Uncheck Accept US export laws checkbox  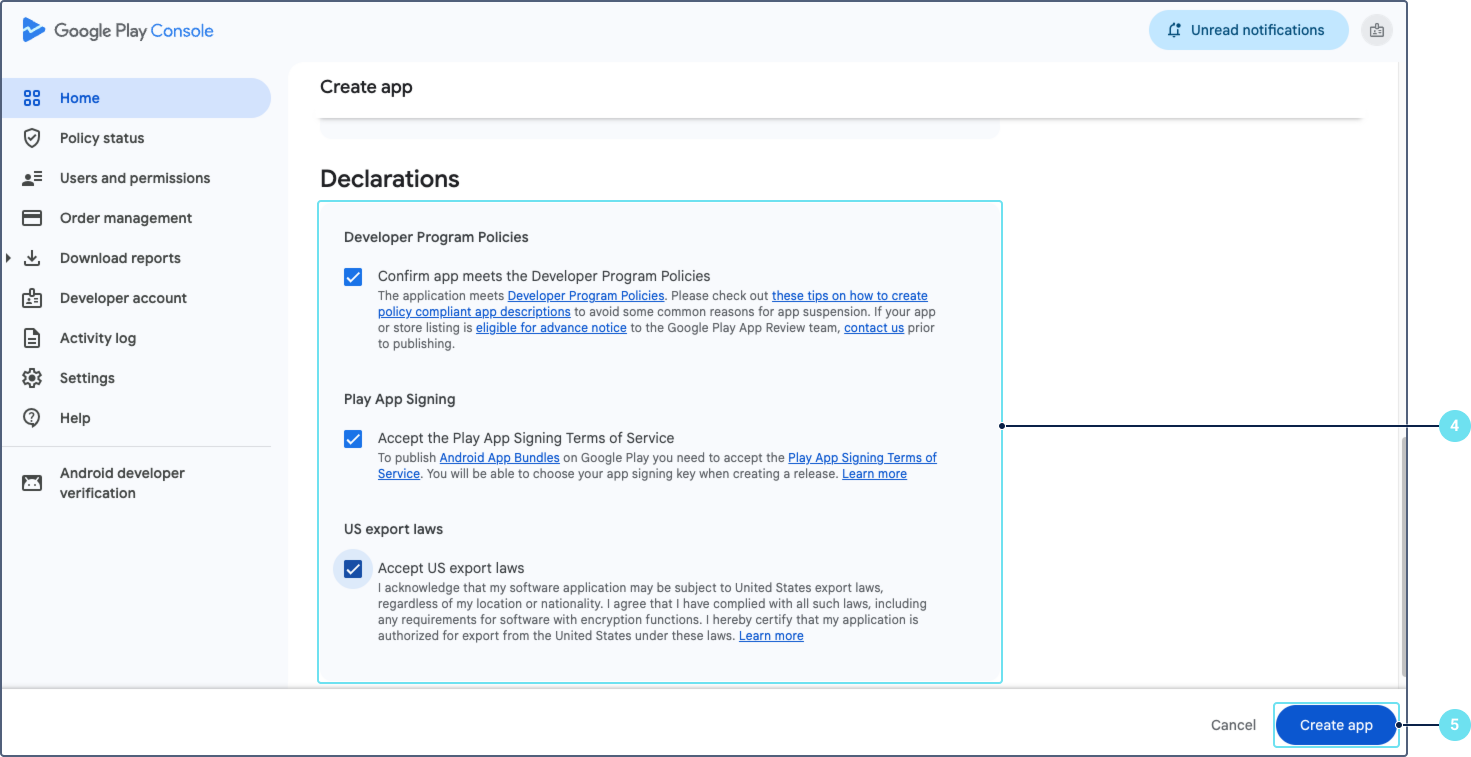coord(353,569)
